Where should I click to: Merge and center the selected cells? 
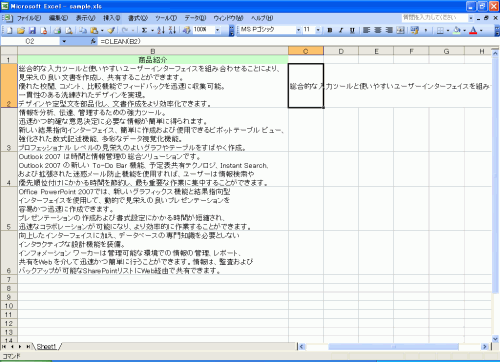click(400, 30)
